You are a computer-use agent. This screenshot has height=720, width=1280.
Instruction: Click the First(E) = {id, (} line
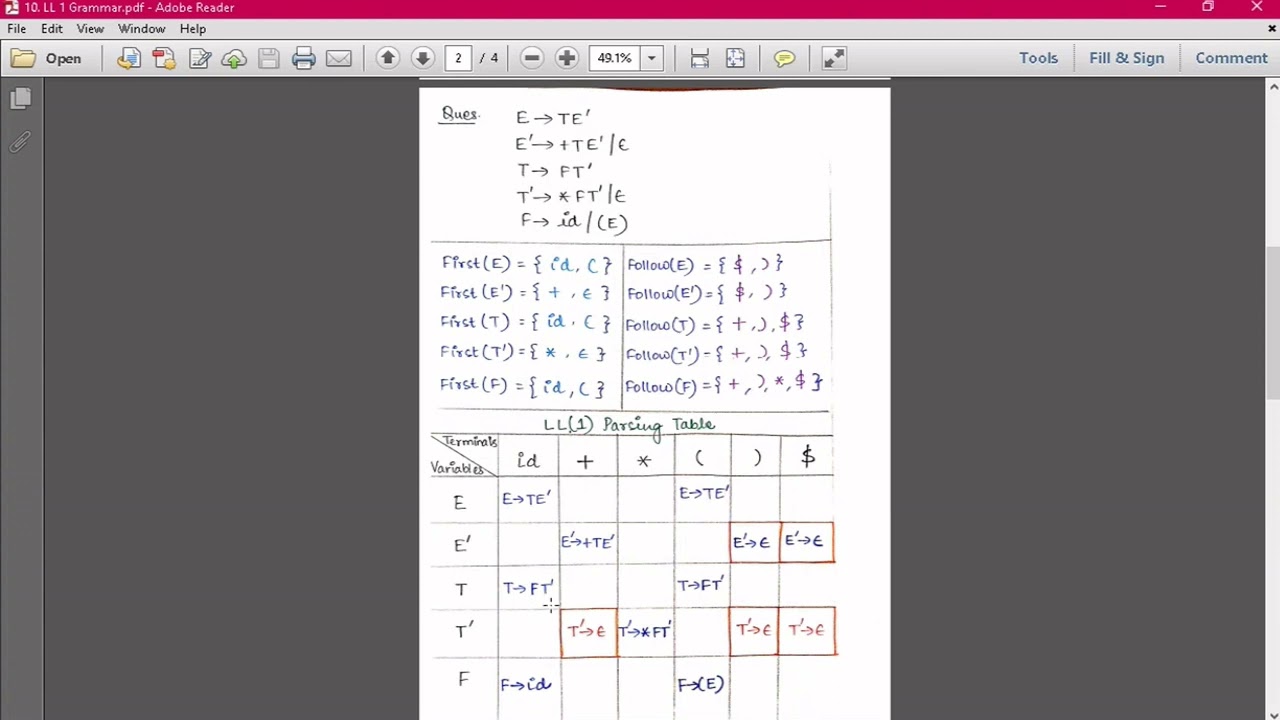(526, 264)
